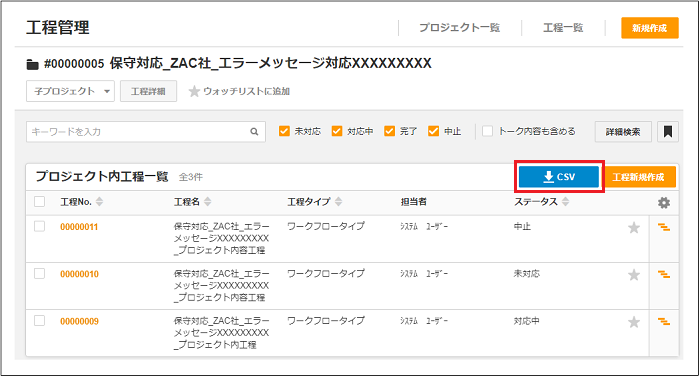Click the search magnifier icon
The height and width of the screenshot is (377, 700).
point(254,132)
